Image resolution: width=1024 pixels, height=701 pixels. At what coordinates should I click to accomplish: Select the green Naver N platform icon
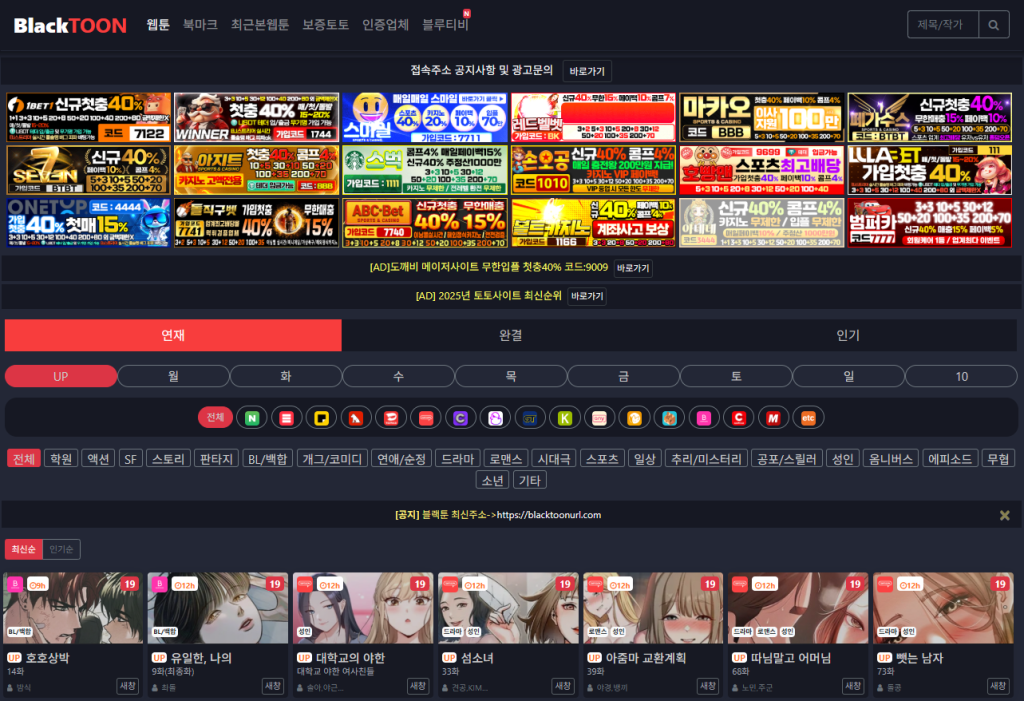tap(253, 417)
